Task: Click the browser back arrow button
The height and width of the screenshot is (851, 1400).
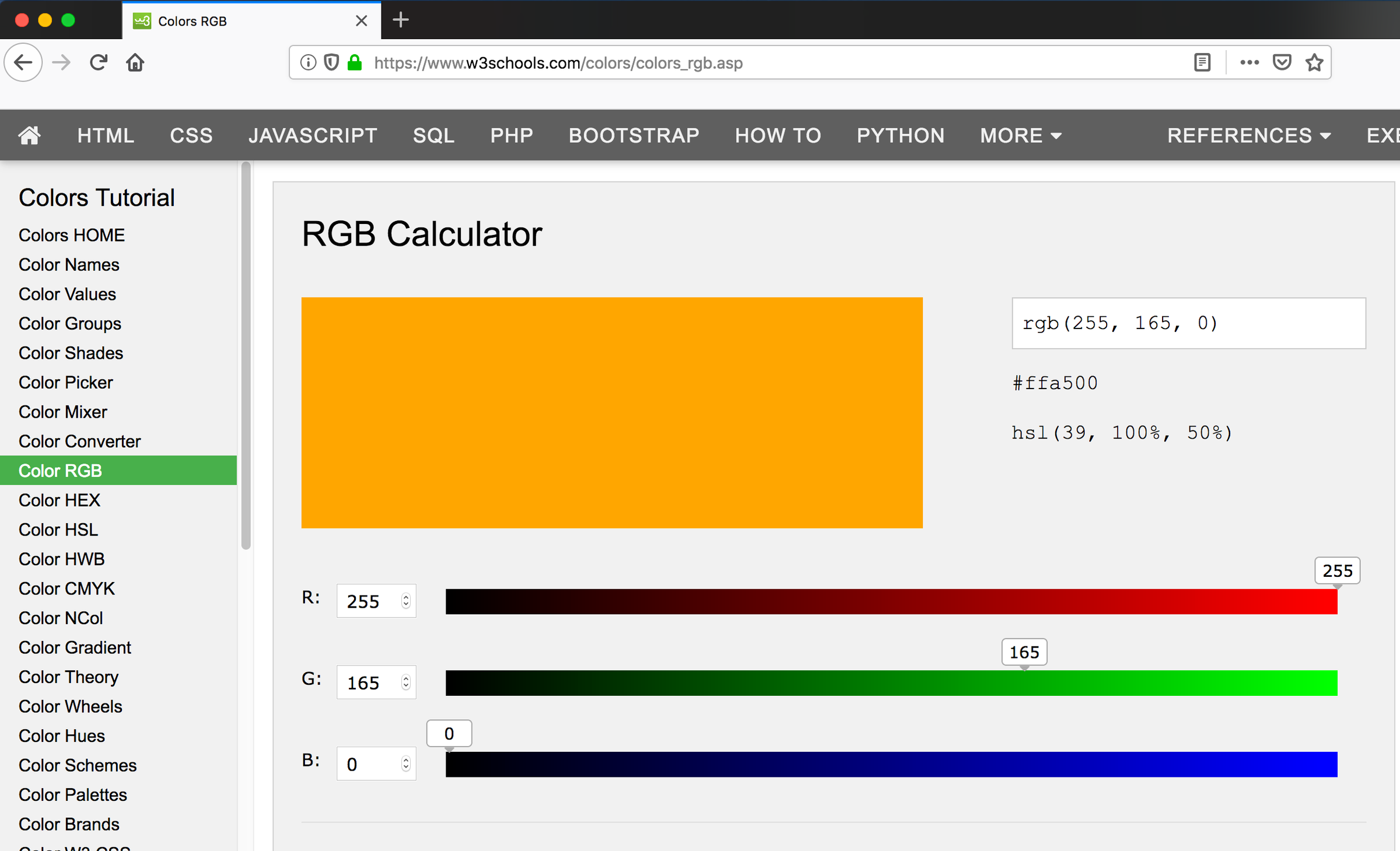Action: tap(23, 62)
